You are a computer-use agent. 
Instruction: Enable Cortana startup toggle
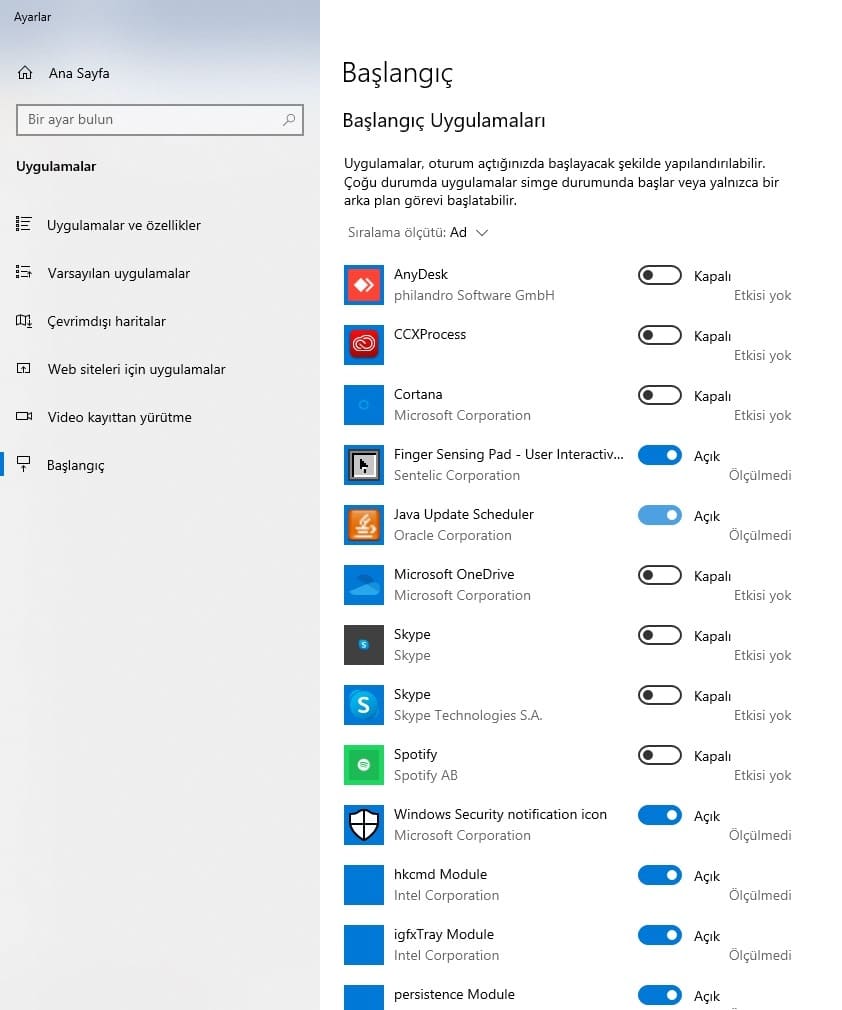click(660, 395)
